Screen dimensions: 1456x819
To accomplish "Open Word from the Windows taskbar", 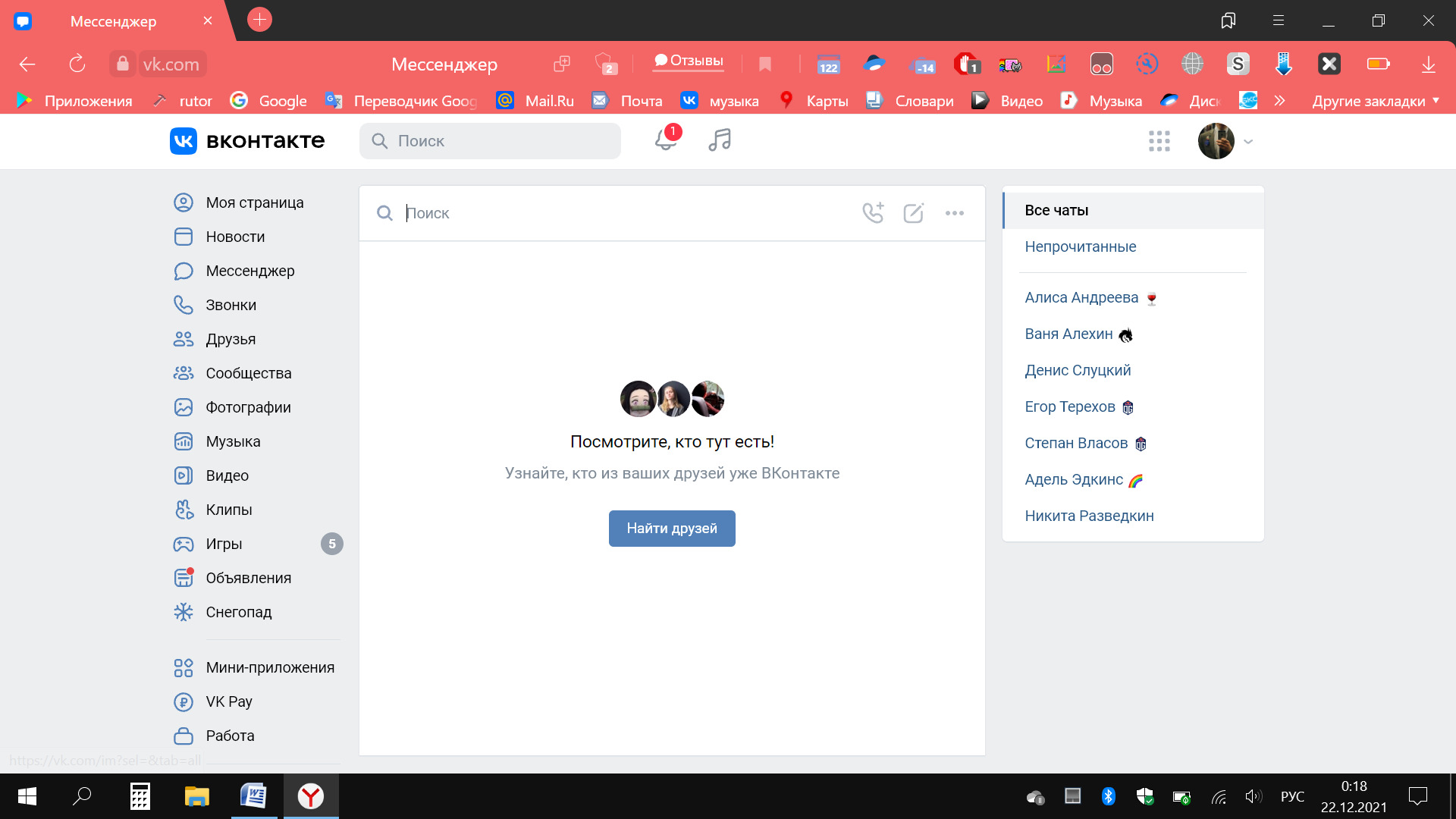I will 253,796.
